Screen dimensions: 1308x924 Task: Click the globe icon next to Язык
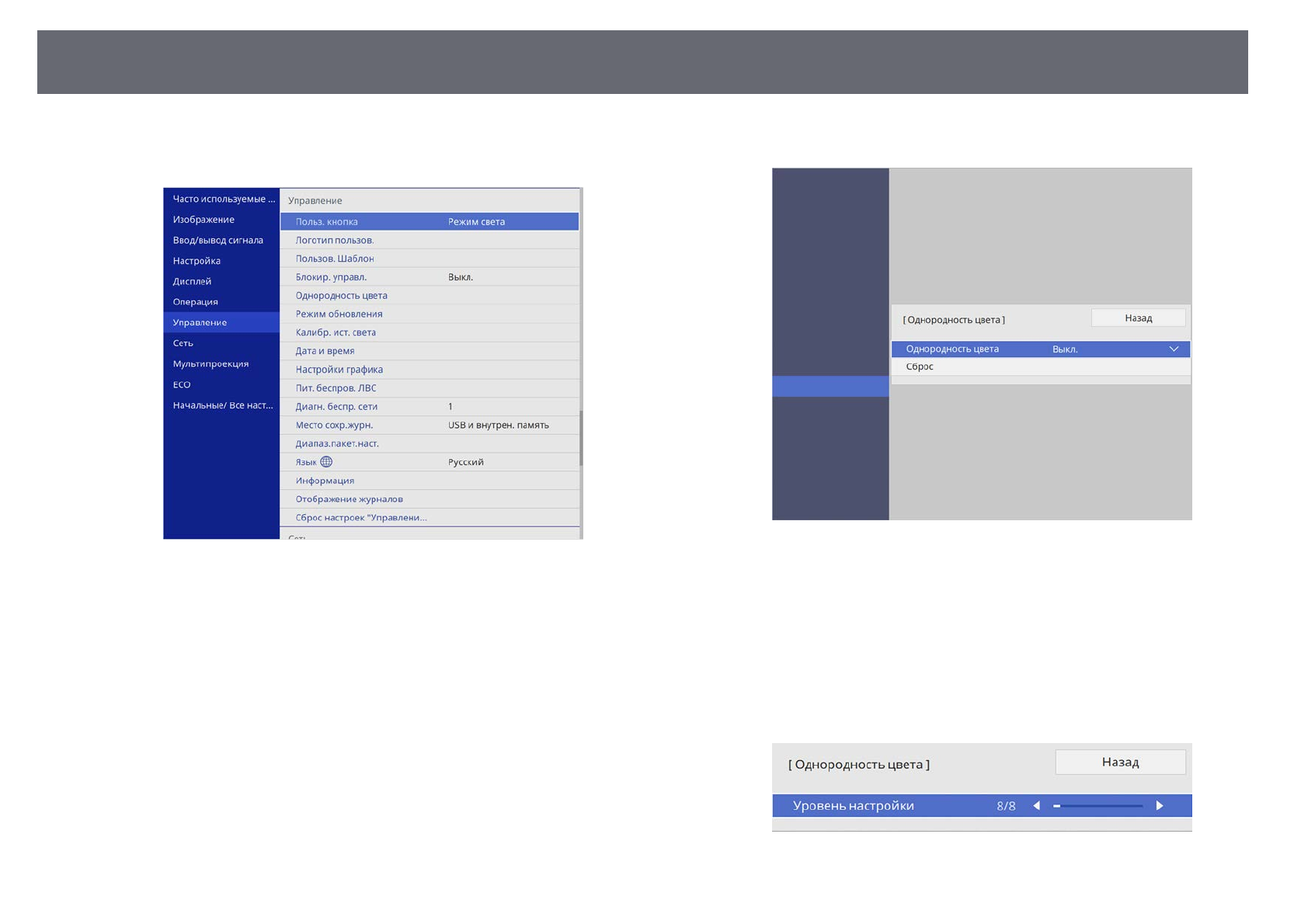click(x=326, y=462)
